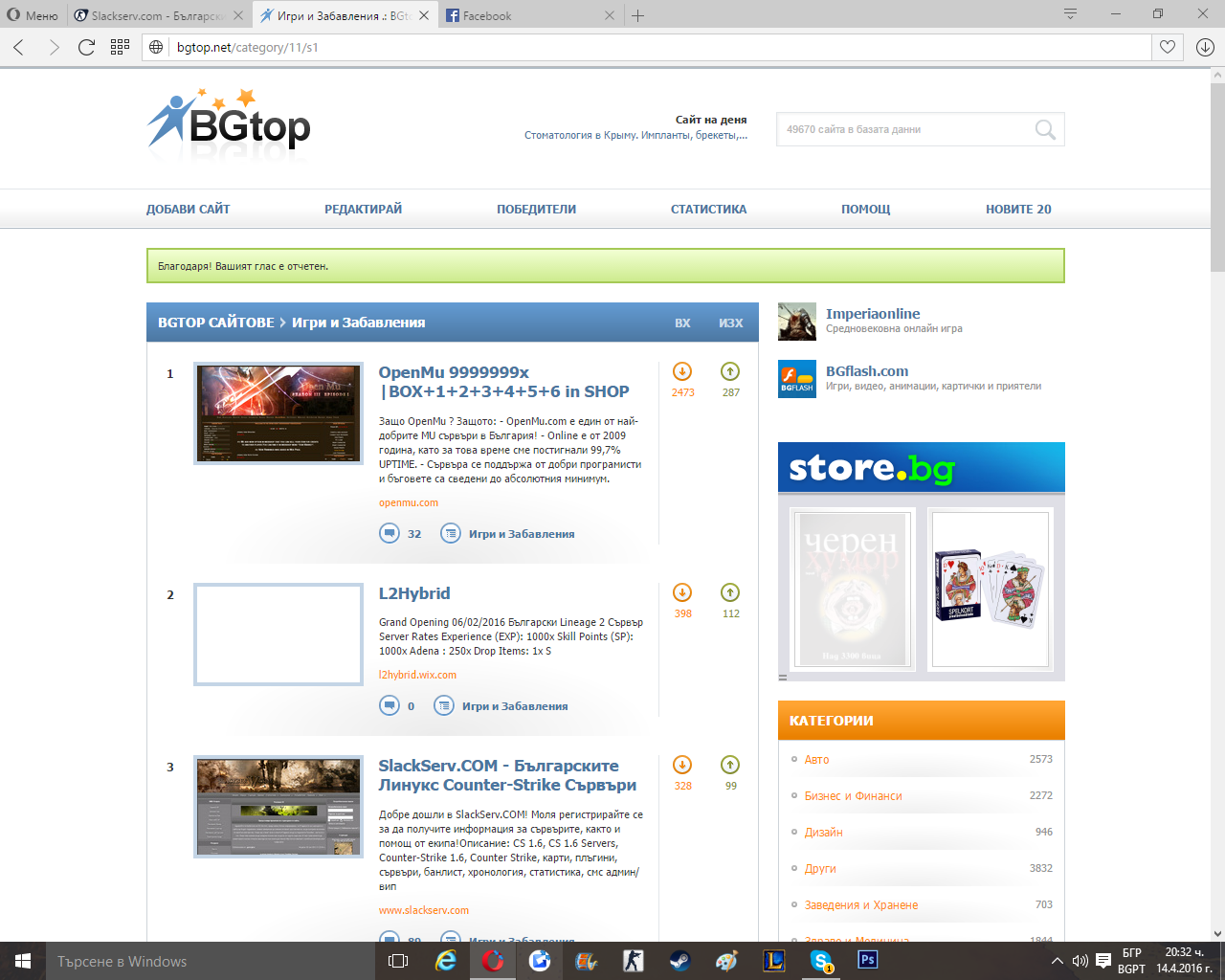The height and width of the screenshot is (980, 1225).
Task: Open Photoshop from the taskbar
Action: click(868, 961)
